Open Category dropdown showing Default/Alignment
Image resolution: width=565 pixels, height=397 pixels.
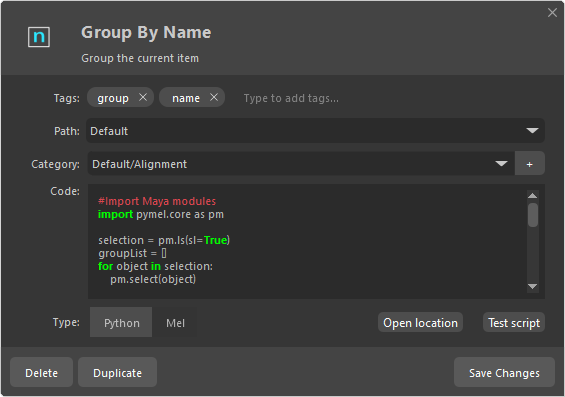tap(301, 164)
